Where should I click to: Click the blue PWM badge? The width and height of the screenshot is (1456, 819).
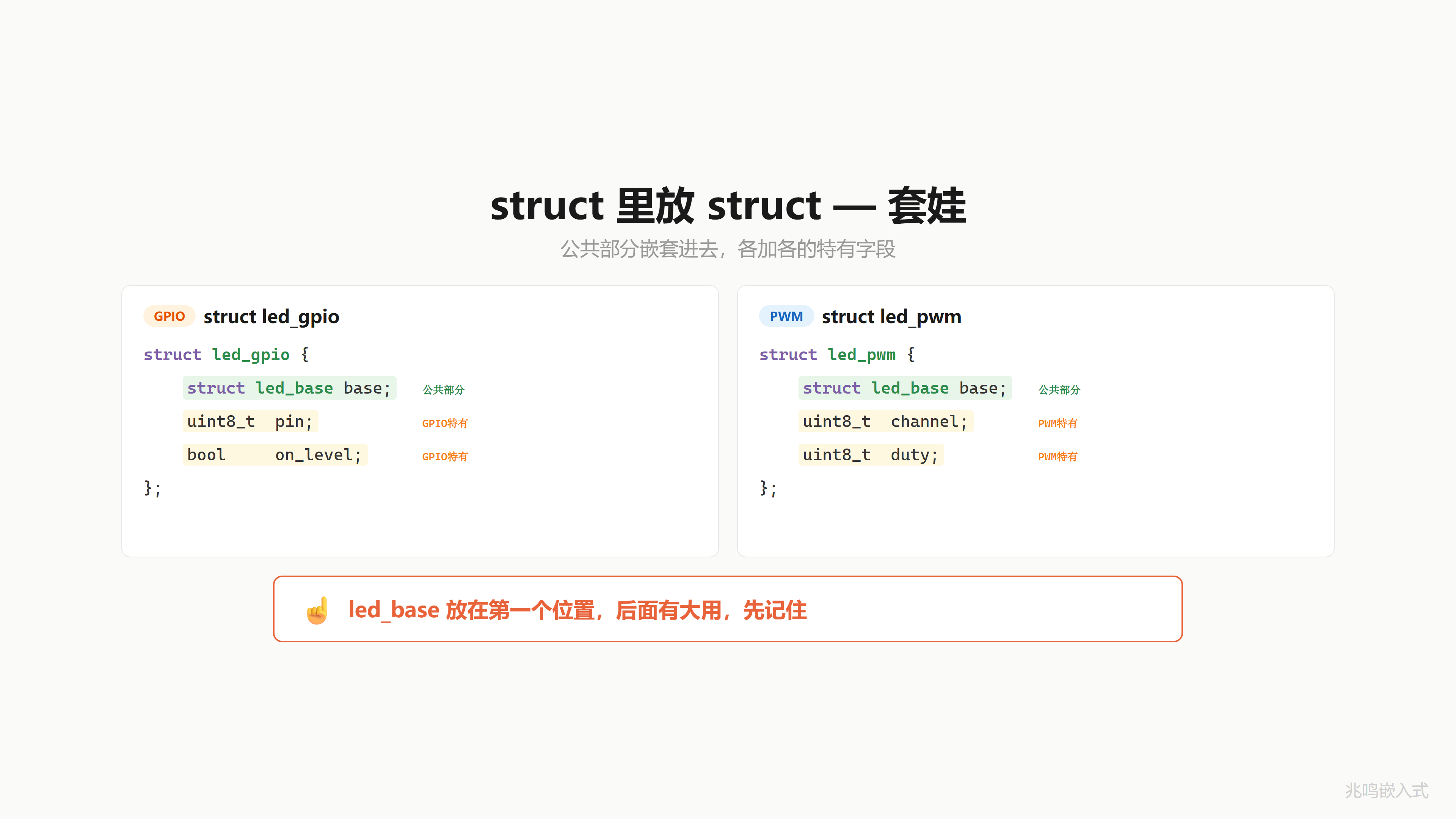[786, 316]
